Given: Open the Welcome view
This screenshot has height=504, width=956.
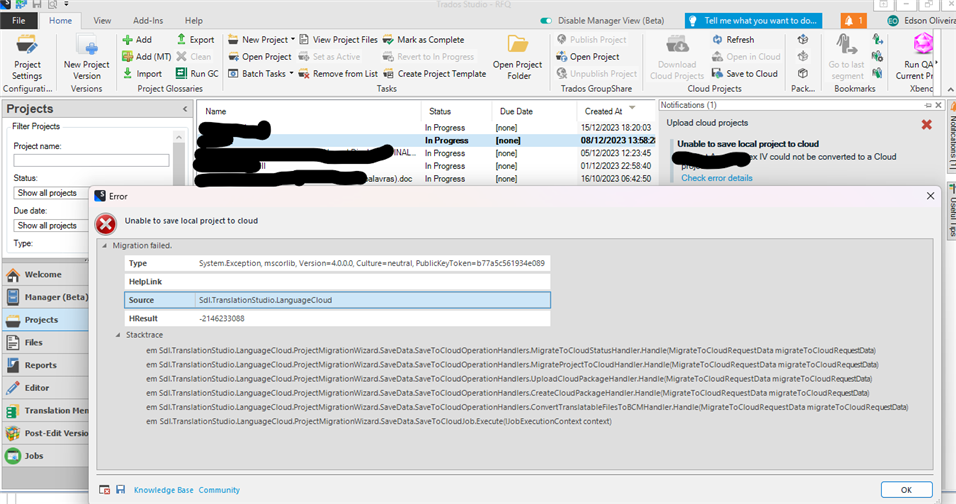Looking at the screenshot, I should [x=46, y=275].
